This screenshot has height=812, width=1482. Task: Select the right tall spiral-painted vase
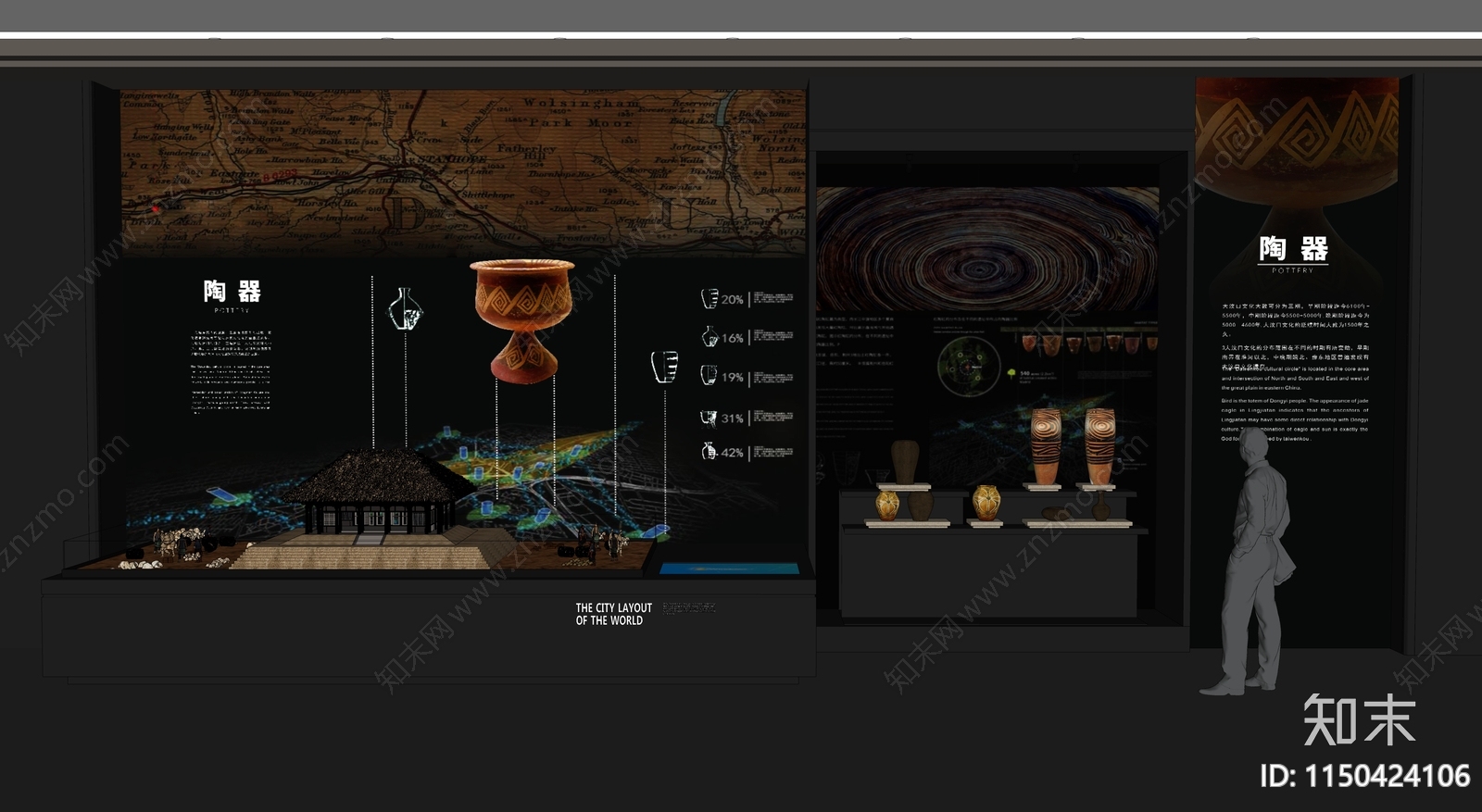[1099, 446]
